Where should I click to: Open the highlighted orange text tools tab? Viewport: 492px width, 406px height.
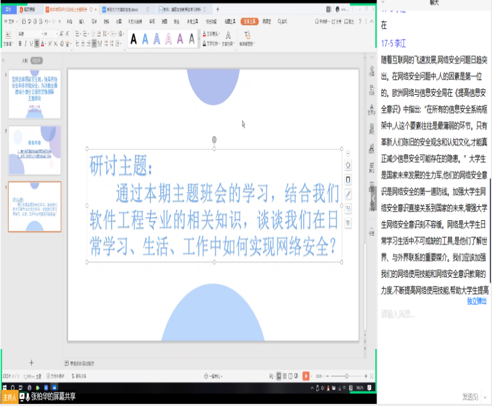[249, 22]
